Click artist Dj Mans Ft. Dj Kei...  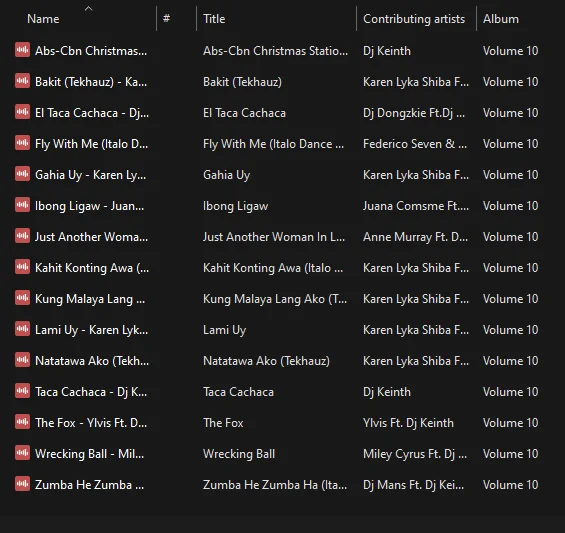(413, 485)
